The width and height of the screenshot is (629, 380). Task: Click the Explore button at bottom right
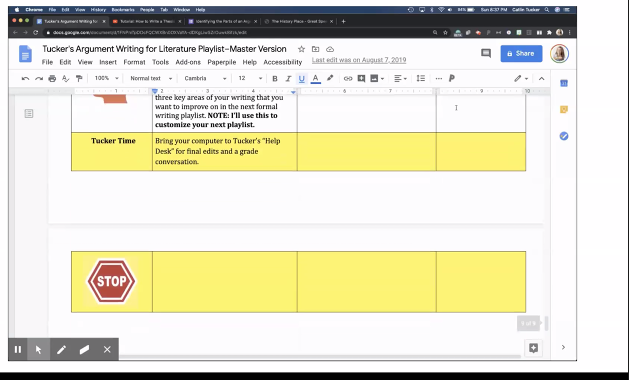tap(533, 348)
